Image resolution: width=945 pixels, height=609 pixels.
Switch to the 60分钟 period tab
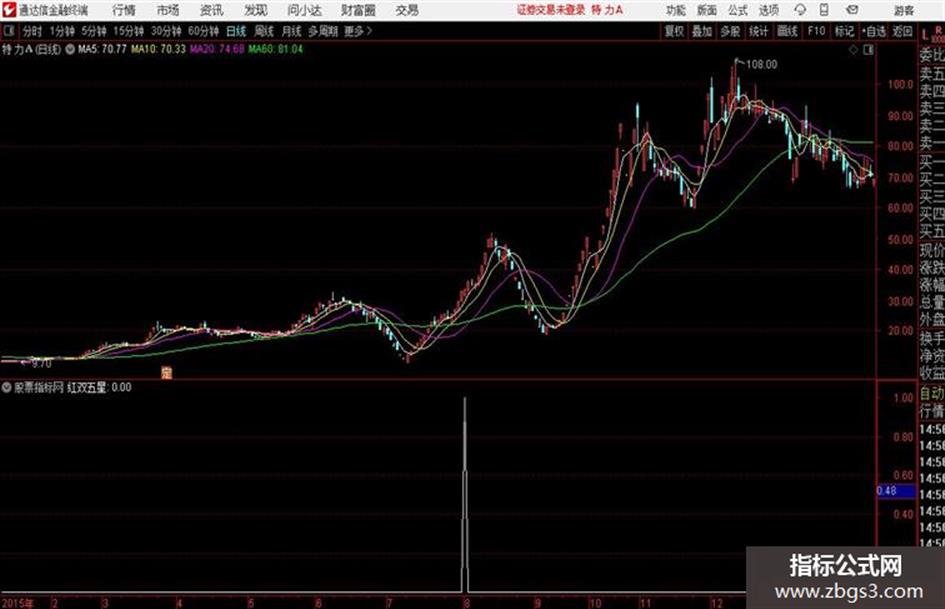tap(203, 31)
